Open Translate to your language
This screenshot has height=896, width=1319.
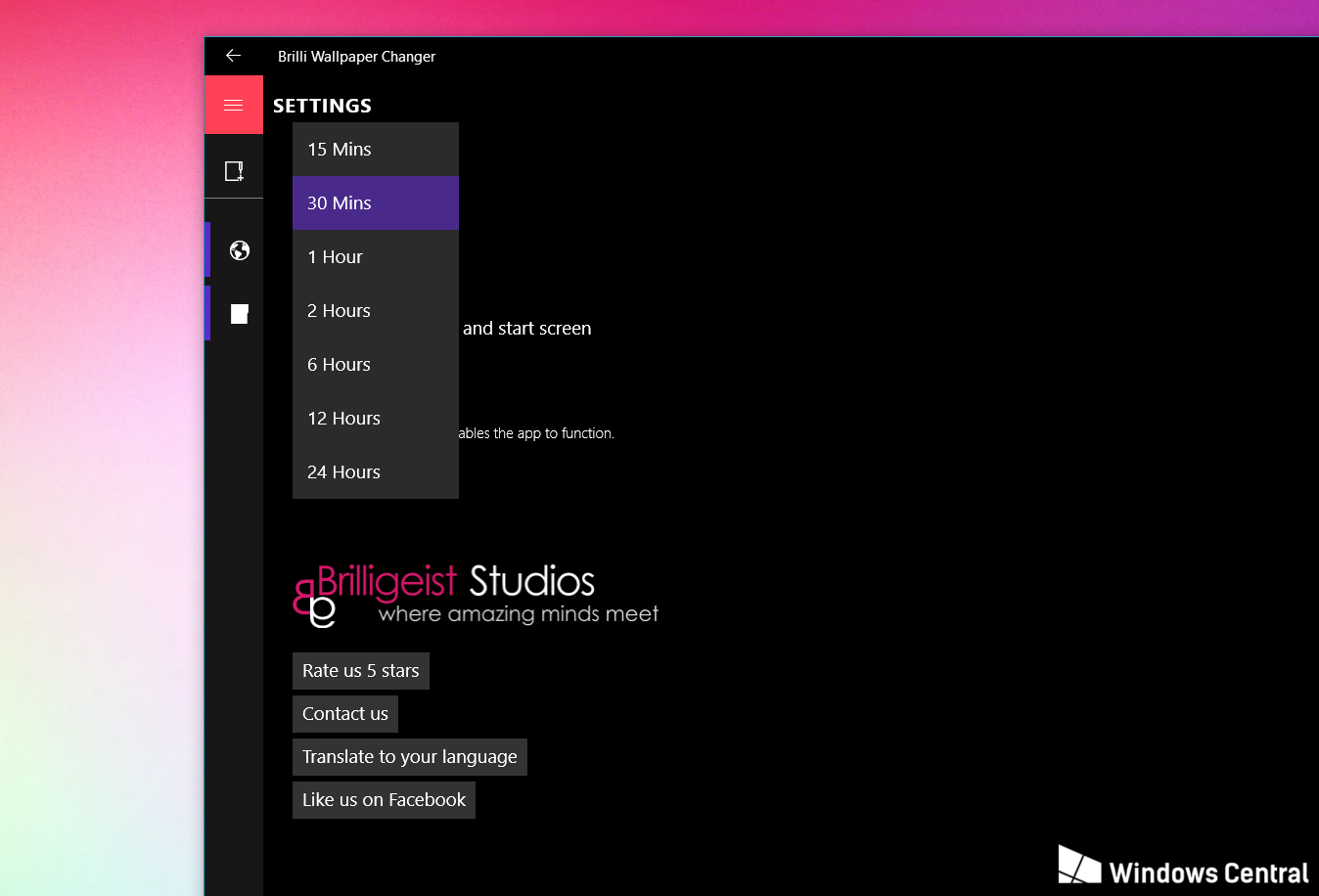(x=409, y=757)
